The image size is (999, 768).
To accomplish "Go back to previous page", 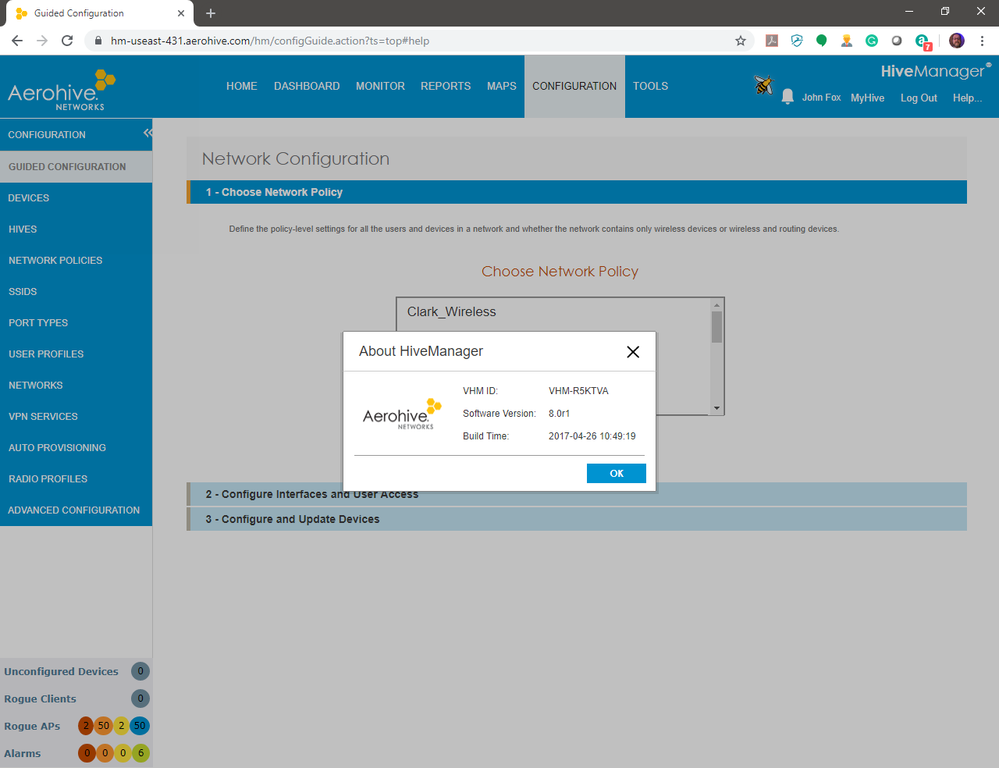I will (x=17, y=41).
